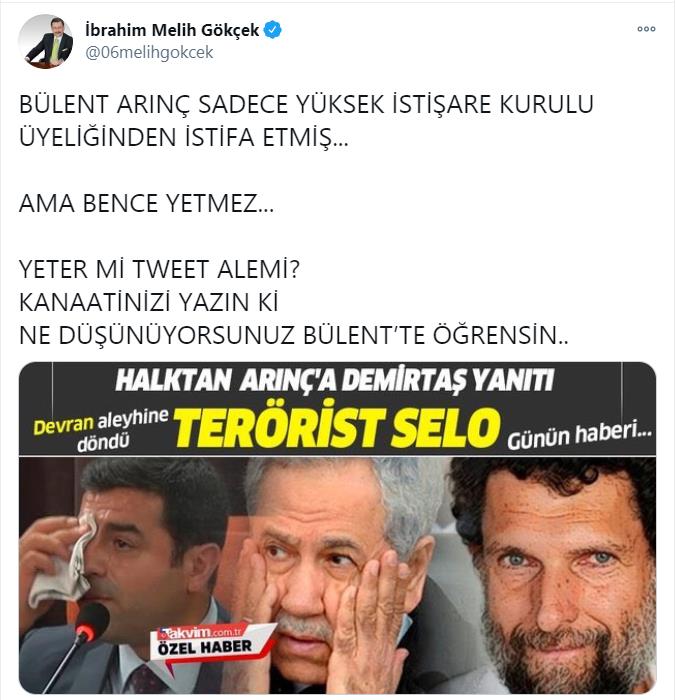Click the last line ending 'BÜLENT'TE ÖĞRENSİN..'
The height and width of the screenshot is (700, 676).
[x=293, y=335]
